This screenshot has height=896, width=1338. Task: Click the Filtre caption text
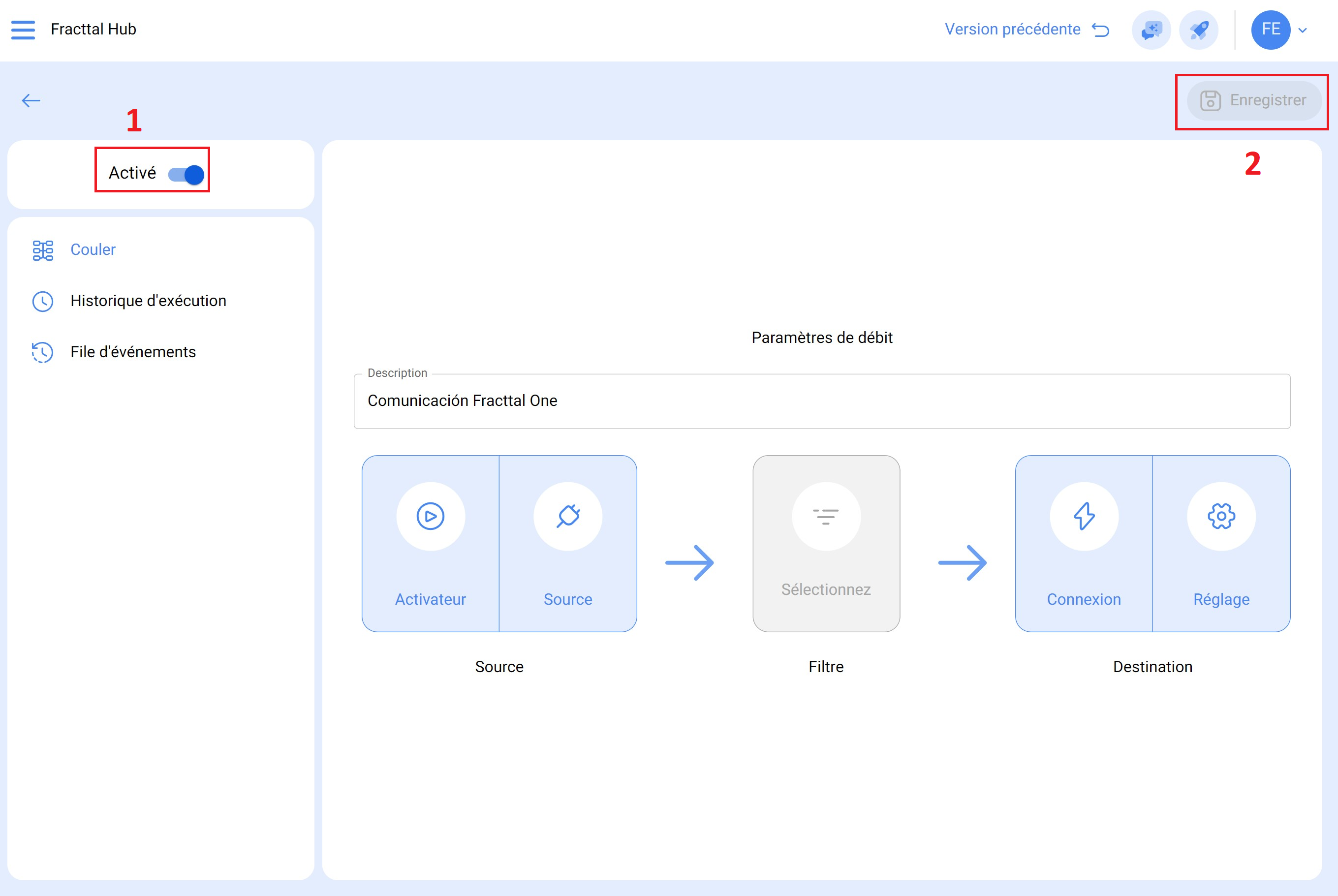click(826, 667)
